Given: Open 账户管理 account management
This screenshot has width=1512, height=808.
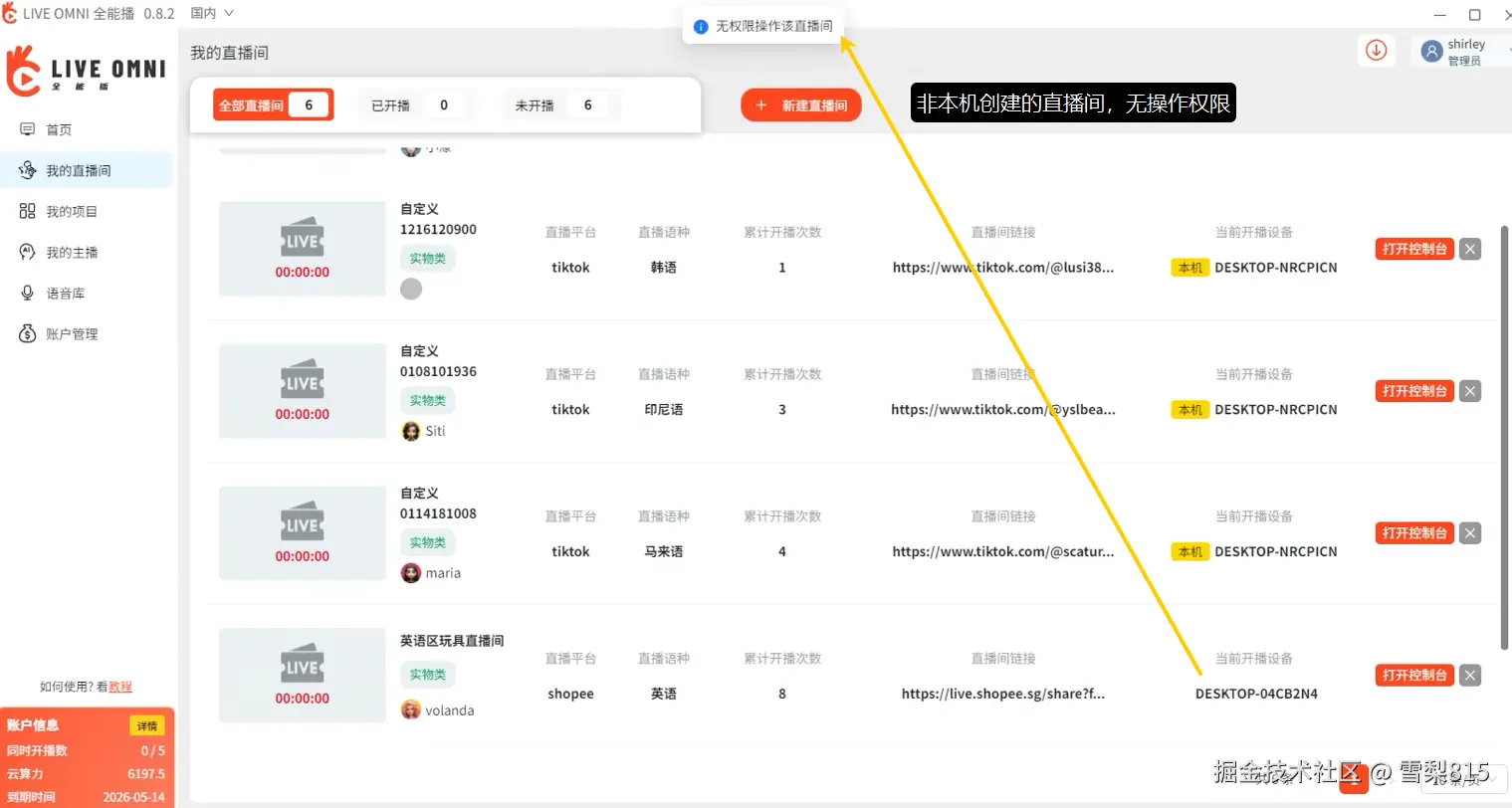Looking at the screenshot, I should [x=72, y=333].
